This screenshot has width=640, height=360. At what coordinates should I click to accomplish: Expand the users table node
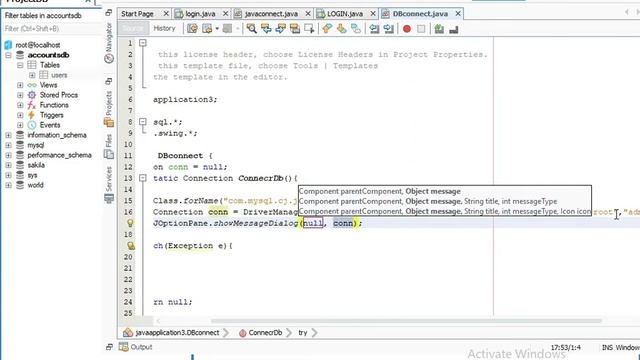click(32, 75)
